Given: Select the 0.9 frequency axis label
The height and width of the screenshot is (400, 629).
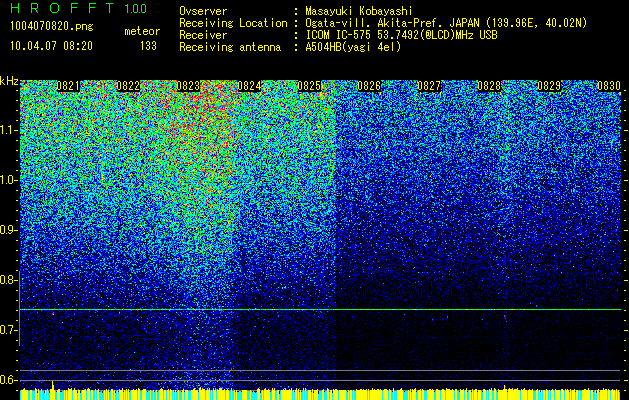Looking at the screenshot, I should tap(8, 230).
